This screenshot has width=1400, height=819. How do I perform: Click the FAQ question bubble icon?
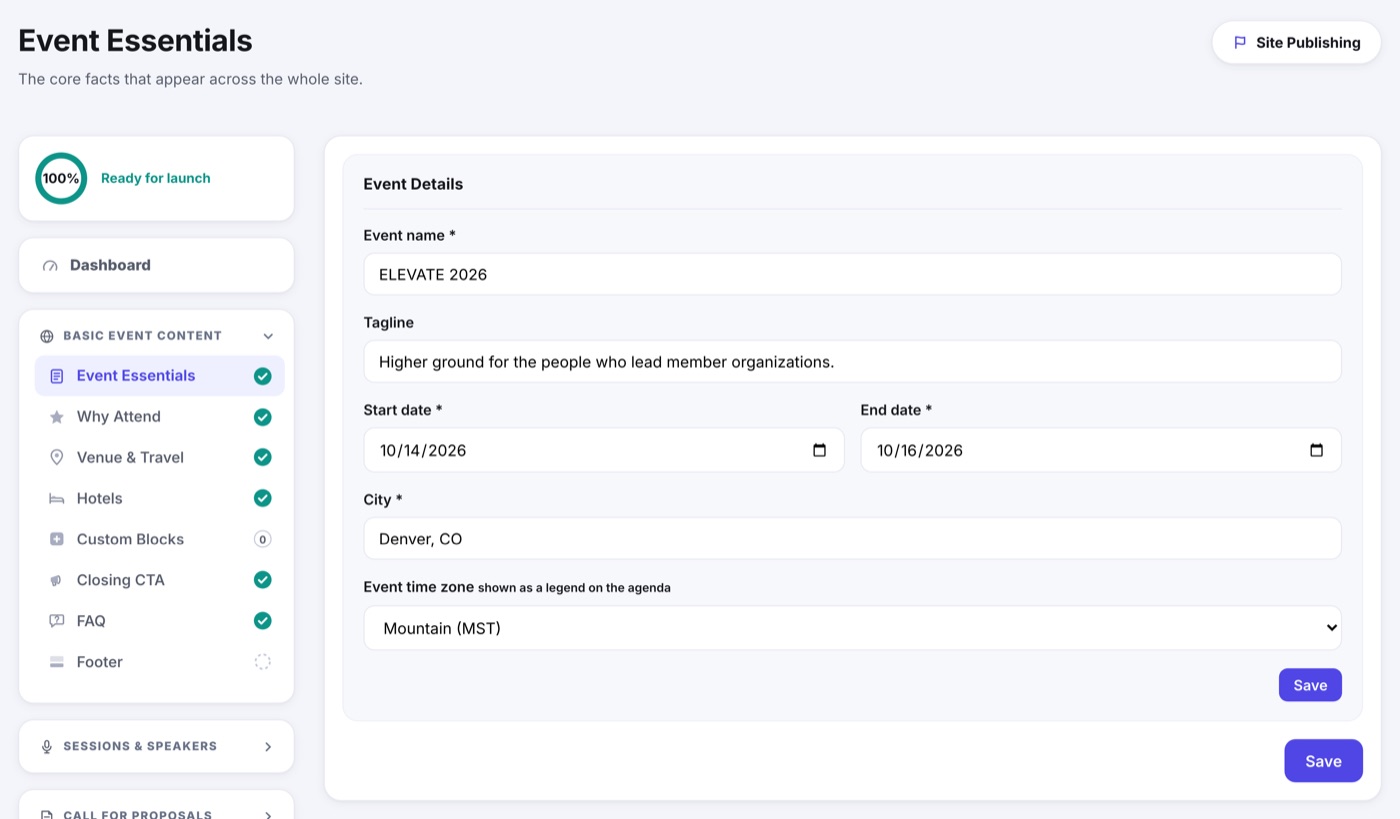[57, 621]
